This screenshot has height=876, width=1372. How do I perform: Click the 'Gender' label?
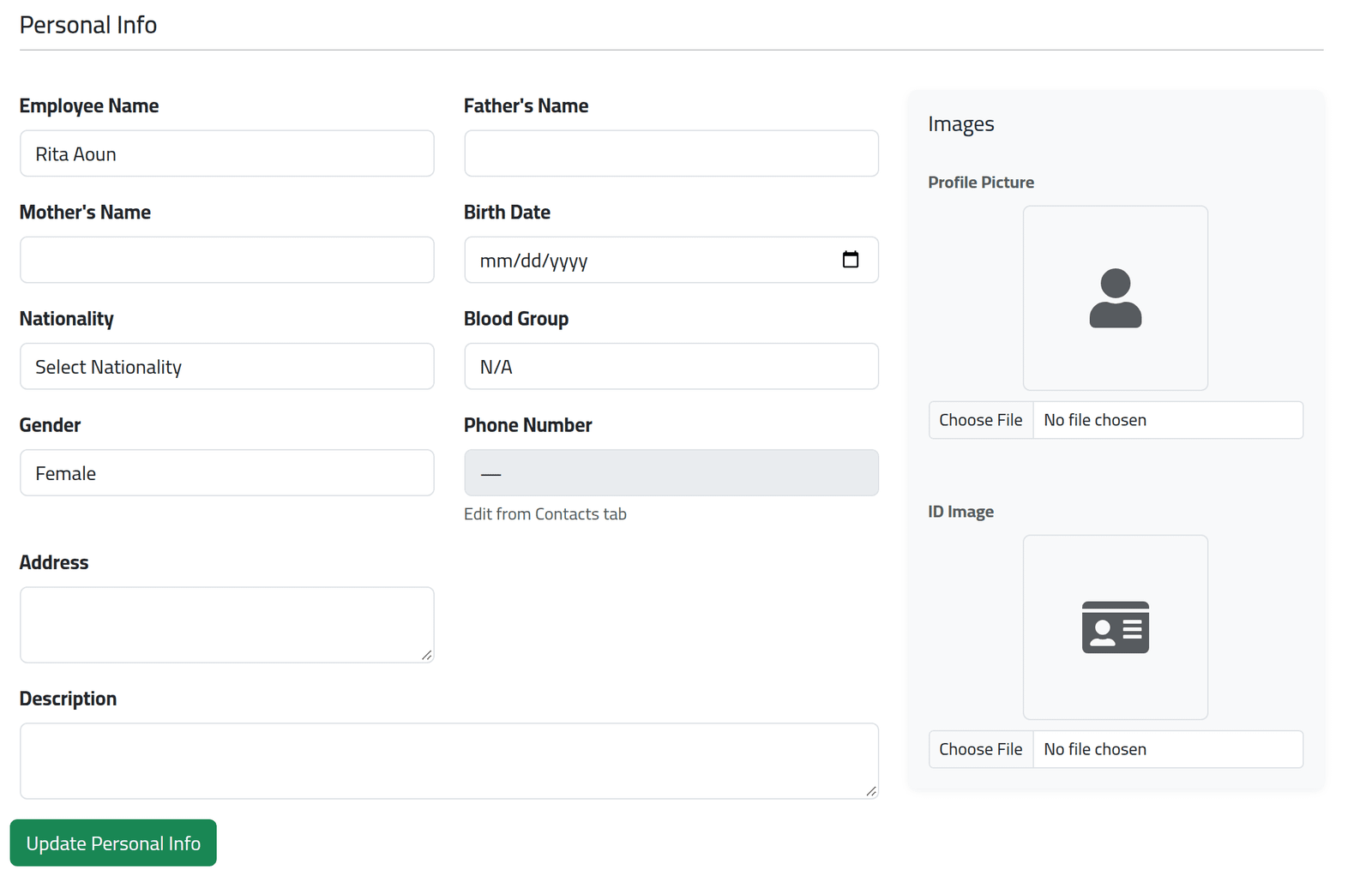point(51,425)
